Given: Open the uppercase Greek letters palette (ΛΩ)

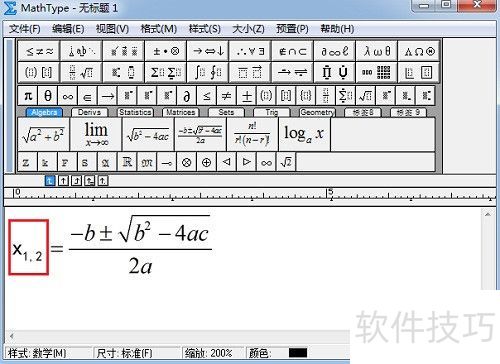Looking at the screenshot, I should [x=419, y=51].
